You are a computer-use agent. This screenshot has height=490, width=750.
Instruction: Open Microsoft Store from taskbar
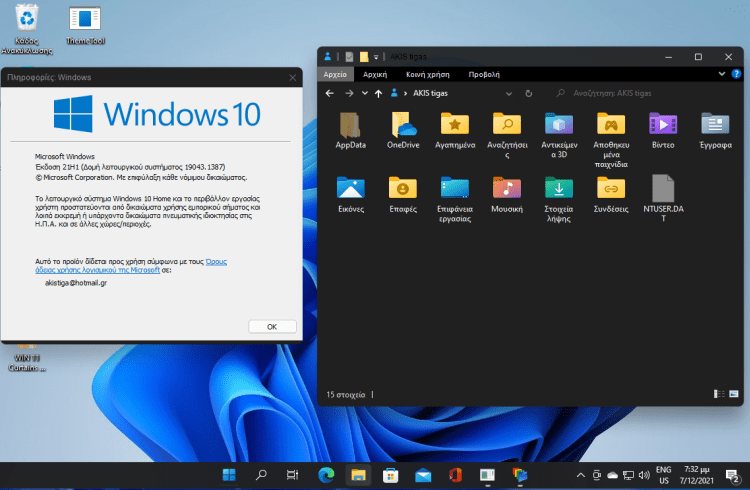[x=390, y=475]
